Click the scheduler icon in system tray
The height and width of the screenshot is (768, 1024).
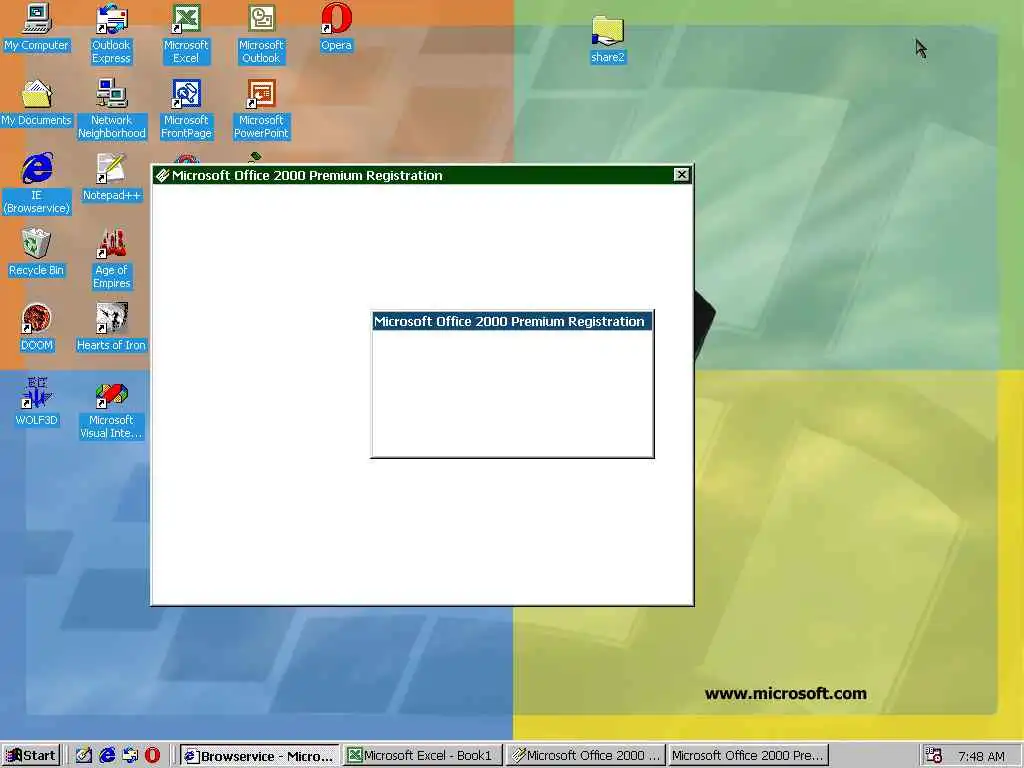(933, 756)
